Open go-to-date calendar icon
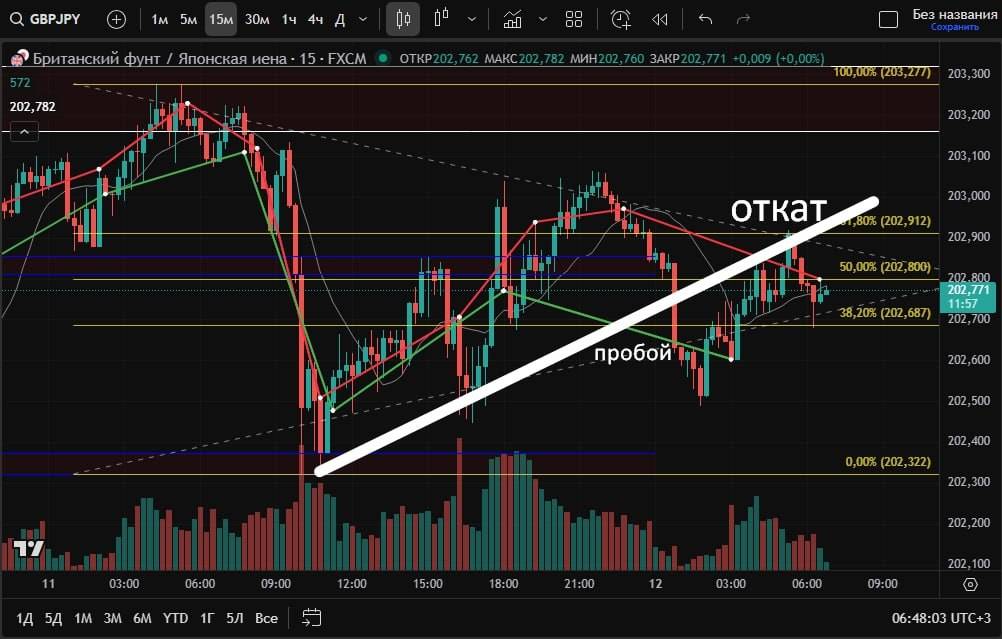 coord(312,617)
